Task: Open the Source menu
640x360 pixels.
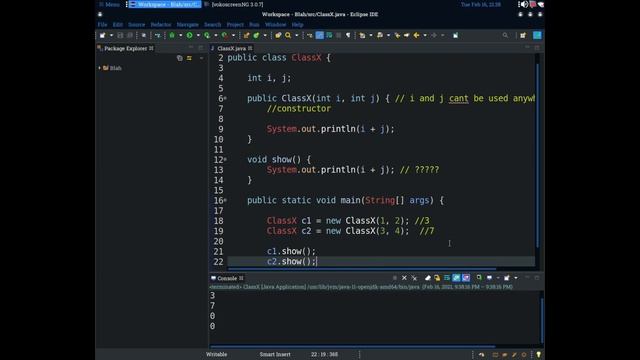Action: [136, 24]
